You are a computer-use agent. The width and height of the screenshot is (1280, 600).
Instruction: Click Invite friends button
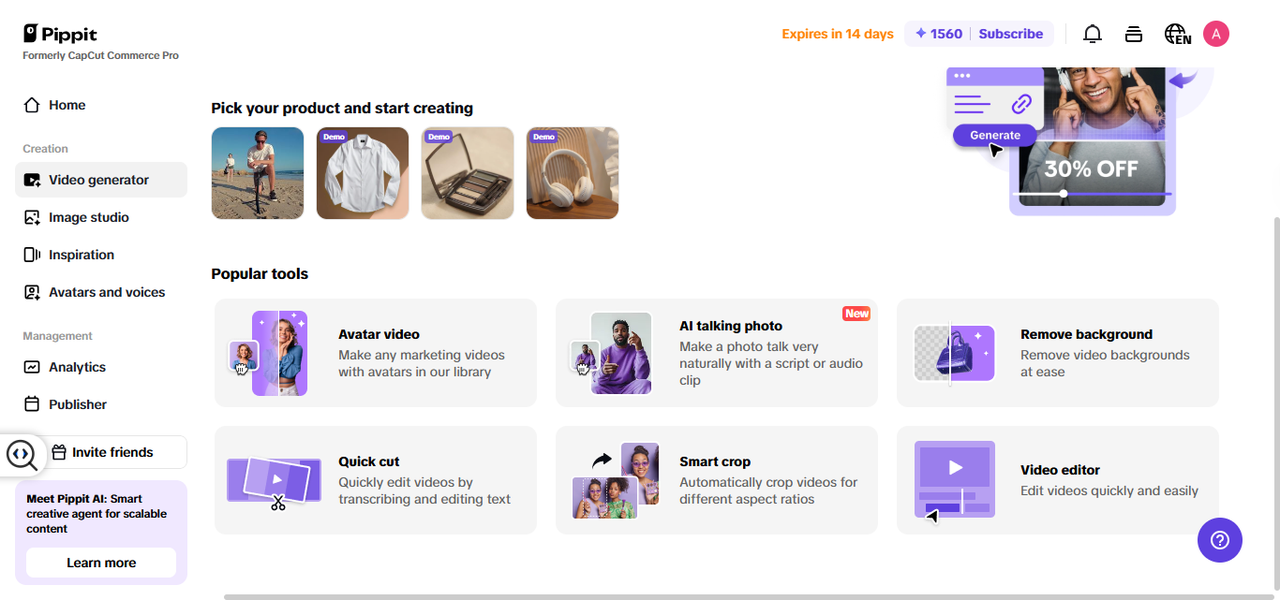[x=112, y=452]
